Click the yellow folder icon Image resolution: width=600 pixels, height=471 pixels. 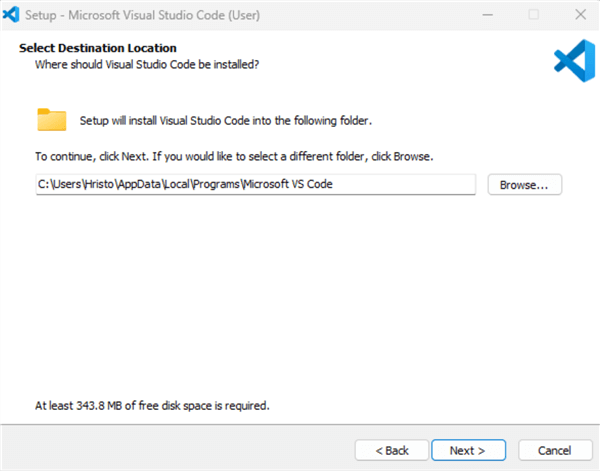point(52,120)
